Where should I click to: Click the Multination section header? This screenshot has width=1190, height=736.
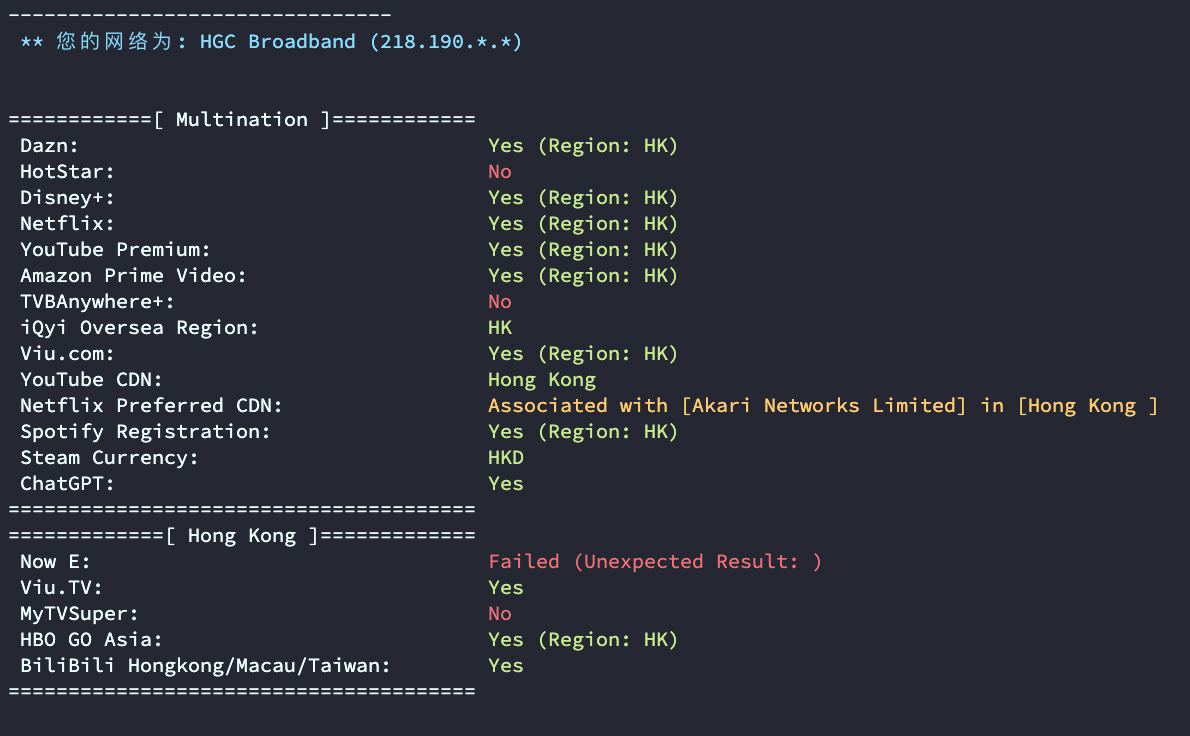(241, 119)
